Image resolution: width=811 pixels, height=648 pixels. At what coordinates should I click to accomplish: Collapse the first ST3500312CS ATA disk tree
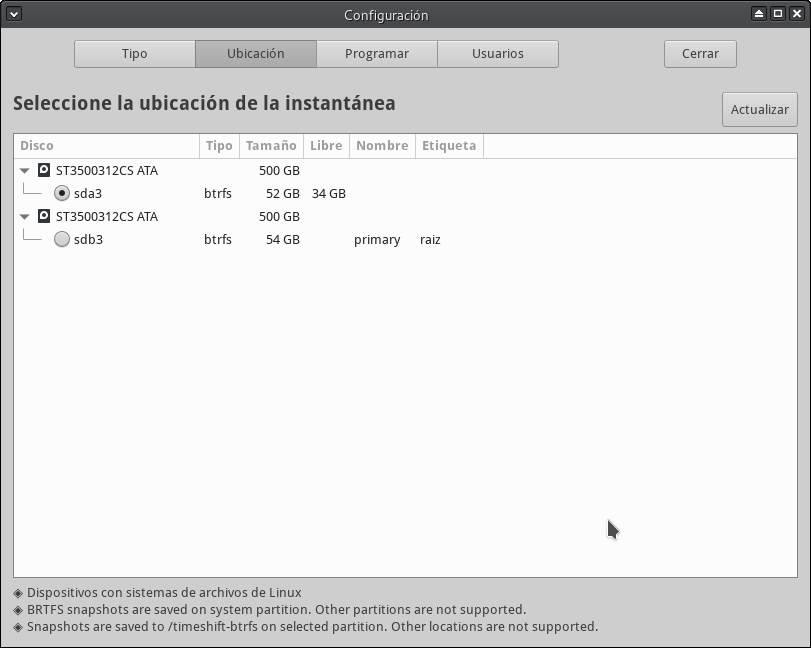(x=25, y=171)
